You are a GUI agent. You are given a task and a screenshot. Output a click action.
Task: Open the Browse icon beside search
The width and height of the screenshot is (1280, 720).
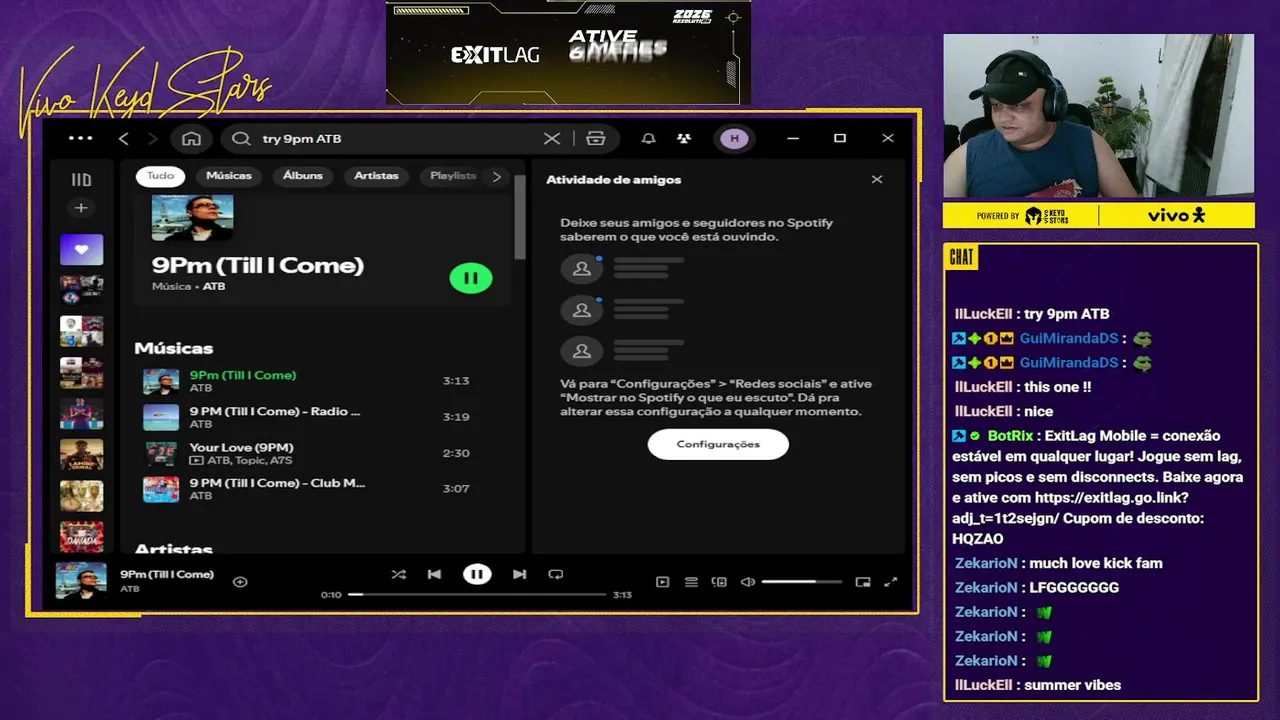point(596,139)
